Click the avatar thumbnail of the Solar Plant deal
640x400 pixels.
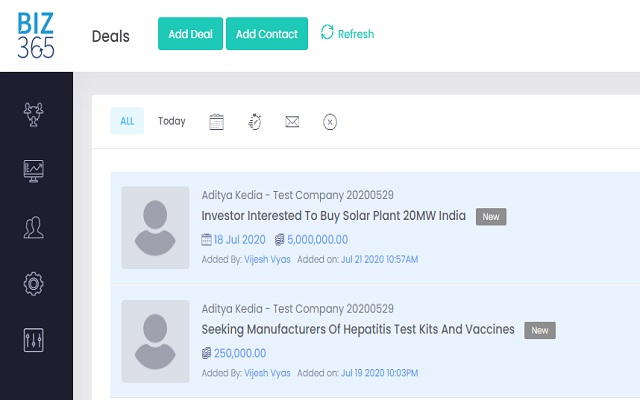(156, 227)
